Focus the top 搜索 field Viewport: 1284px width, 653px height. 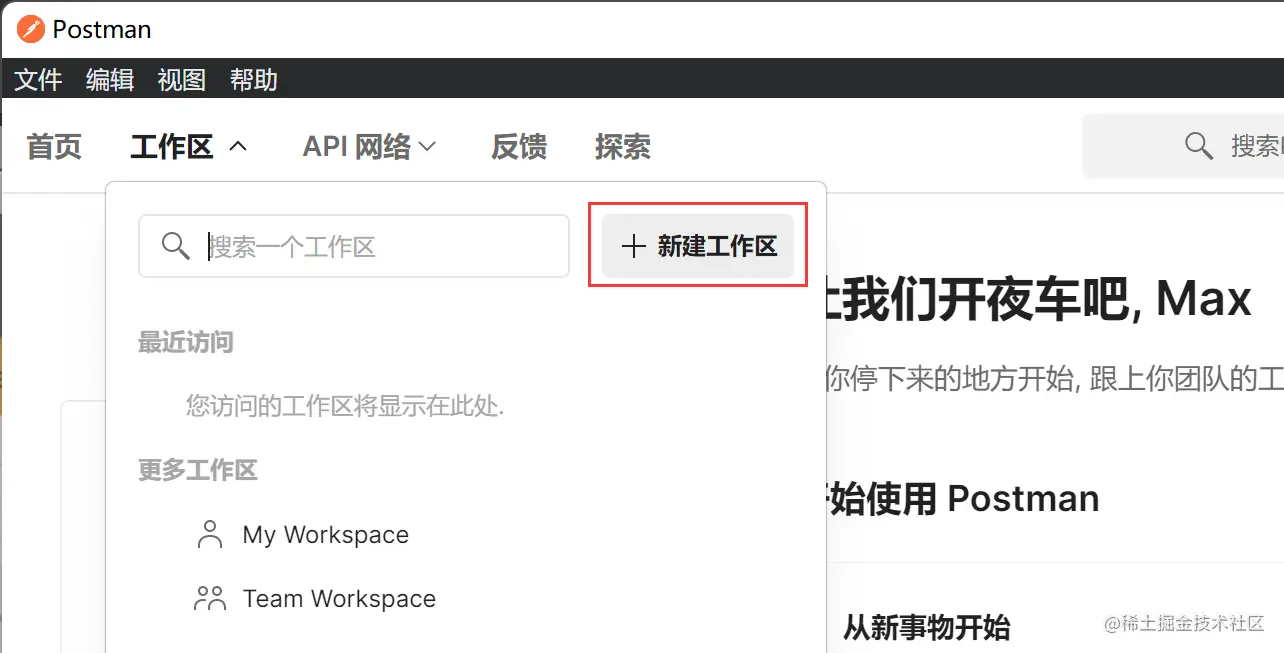pos(1184,146)
